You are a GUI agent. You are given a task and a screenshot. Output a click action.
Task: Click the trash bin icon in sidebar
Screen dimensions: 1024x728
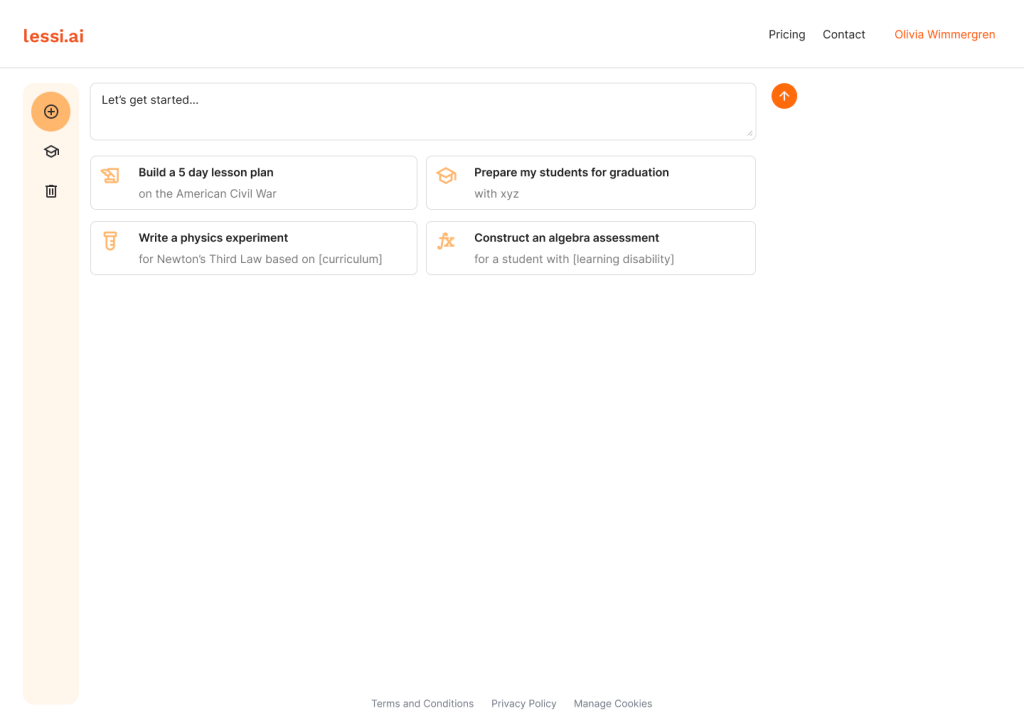click(51, 191)
